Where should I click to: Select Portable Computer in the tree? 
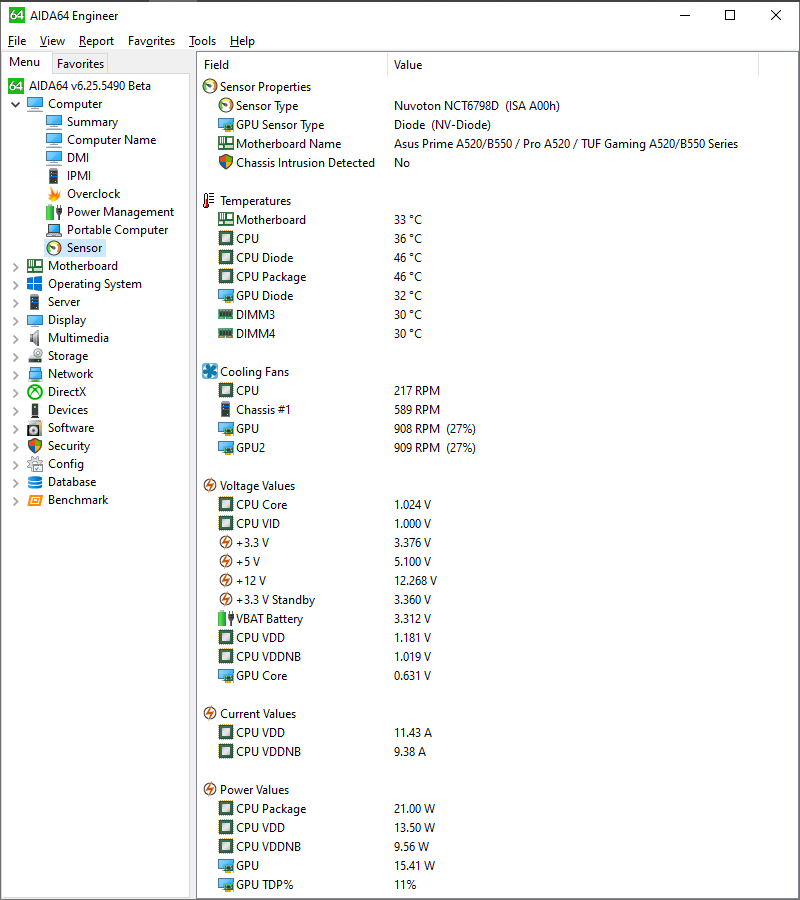pos(118,230)
